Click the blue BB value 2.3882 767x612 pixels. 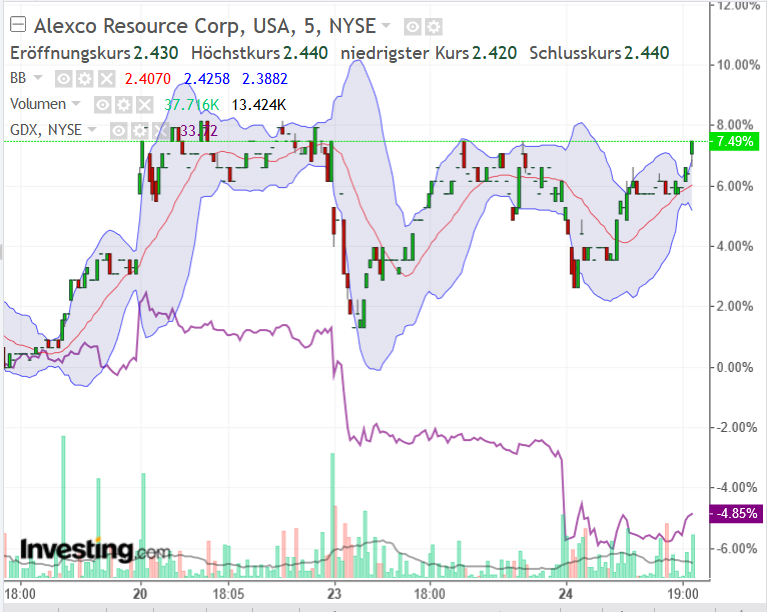point(265,79)
